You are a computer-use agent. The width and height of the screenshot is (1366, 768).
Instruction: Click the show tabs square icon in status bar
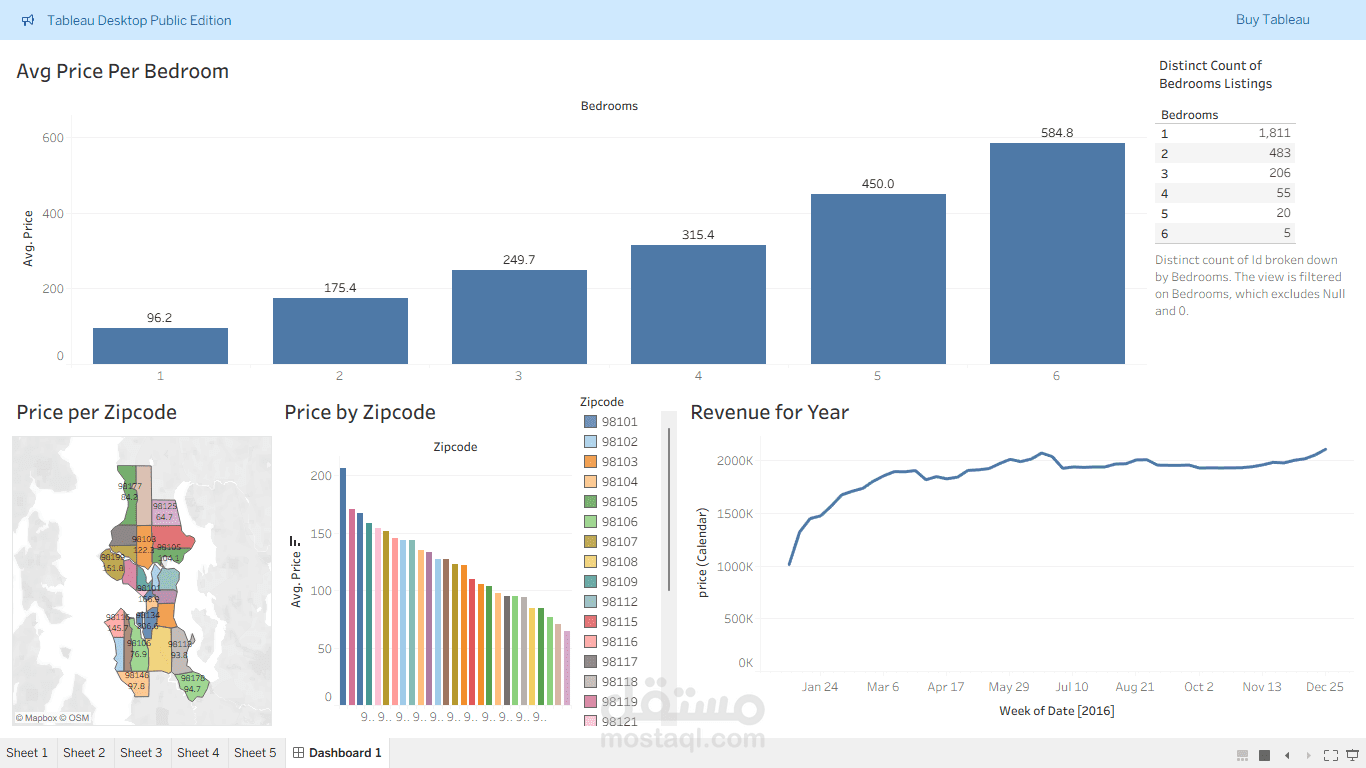(x=1264, y=754)
